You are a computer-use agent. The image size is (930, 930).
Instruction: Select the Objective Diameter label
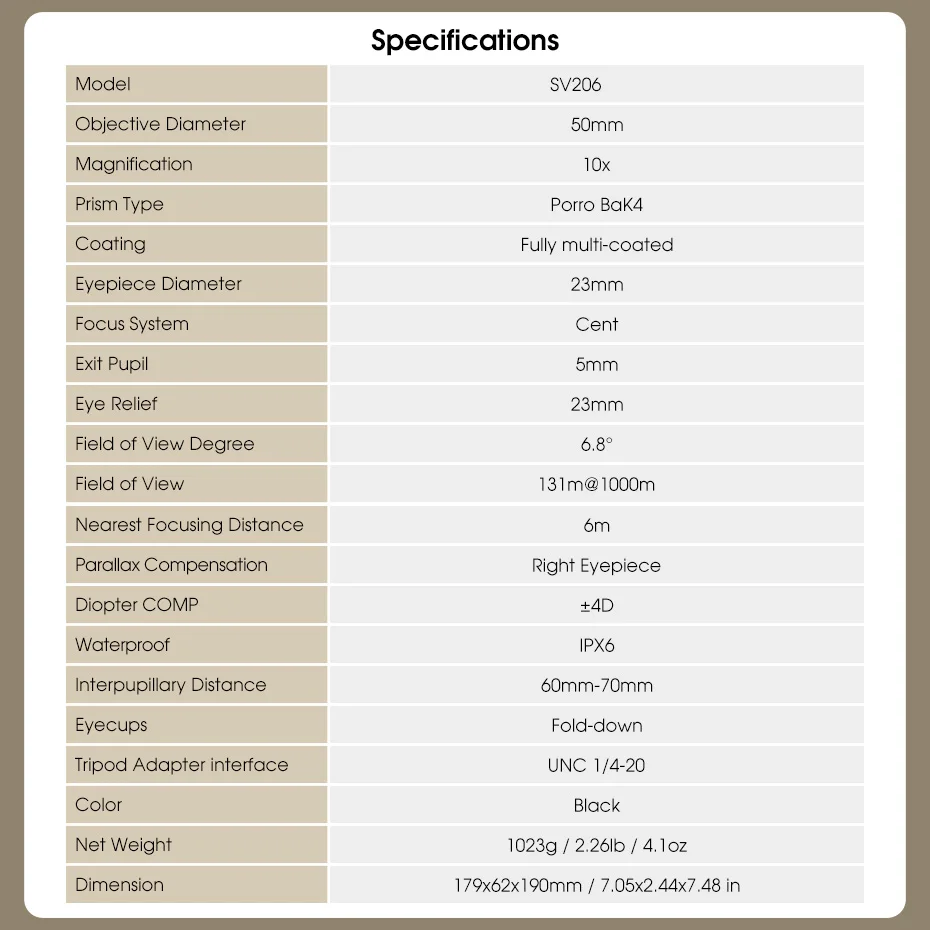[160, 124]
